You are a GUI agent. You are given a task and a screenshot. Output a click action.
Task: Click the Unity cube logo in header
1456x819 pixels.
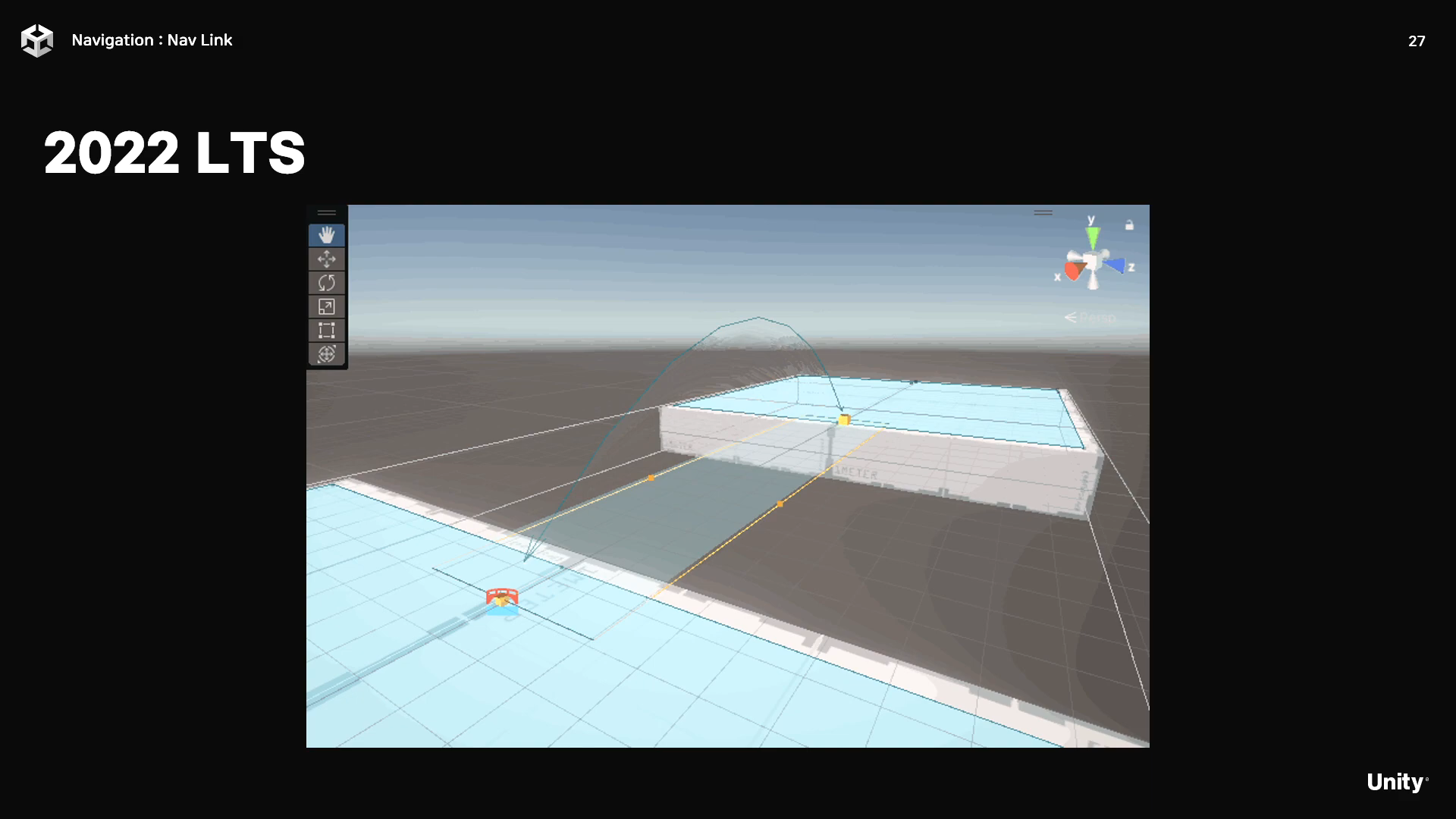click(x=37, y=40)
